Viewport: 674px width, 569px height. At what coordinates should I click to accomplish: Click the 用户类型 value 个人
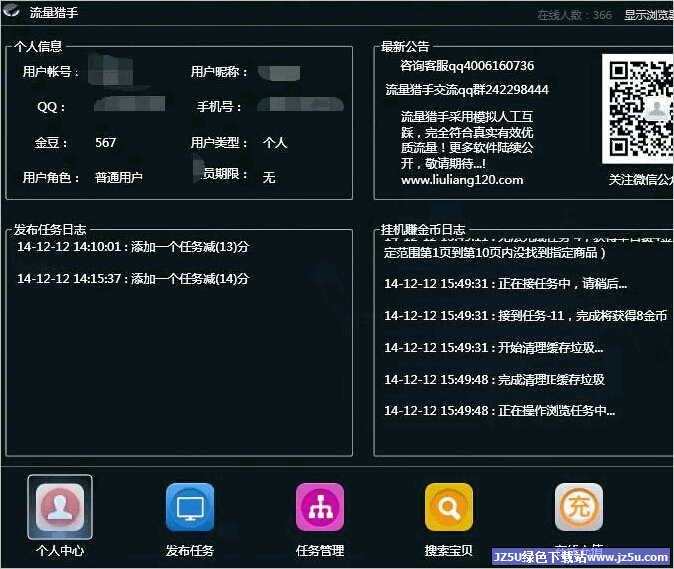(275, 142)
